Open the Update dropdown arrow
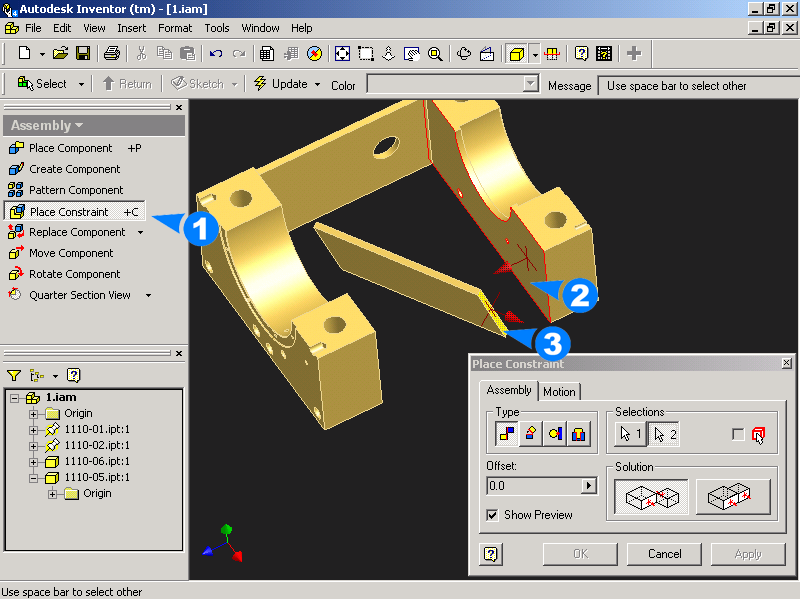 317,84
